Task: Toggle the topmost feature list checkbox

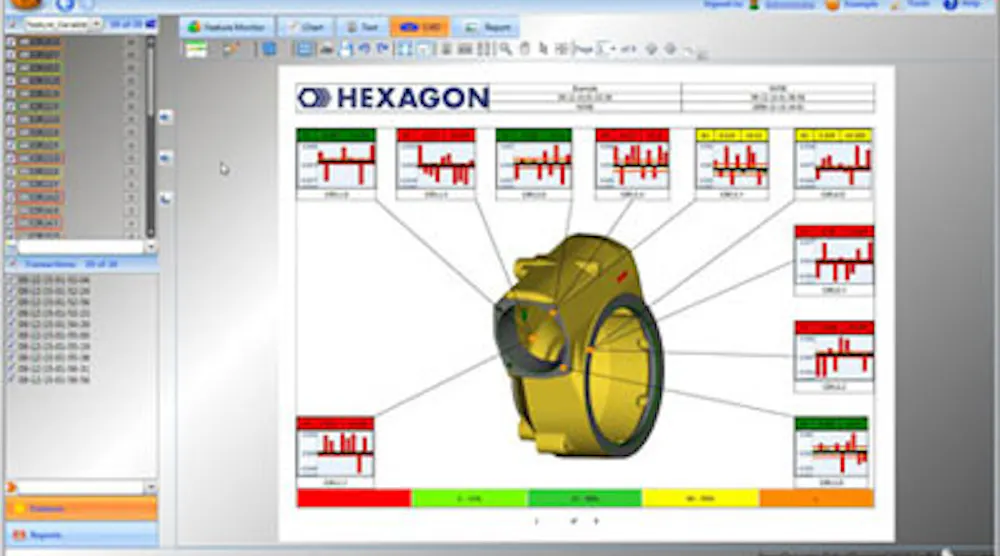Action: tap(11, 42)
